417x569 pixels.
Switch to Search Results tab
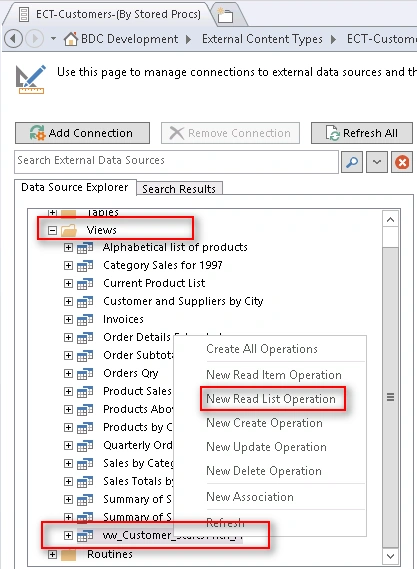(x=179, y=189)
